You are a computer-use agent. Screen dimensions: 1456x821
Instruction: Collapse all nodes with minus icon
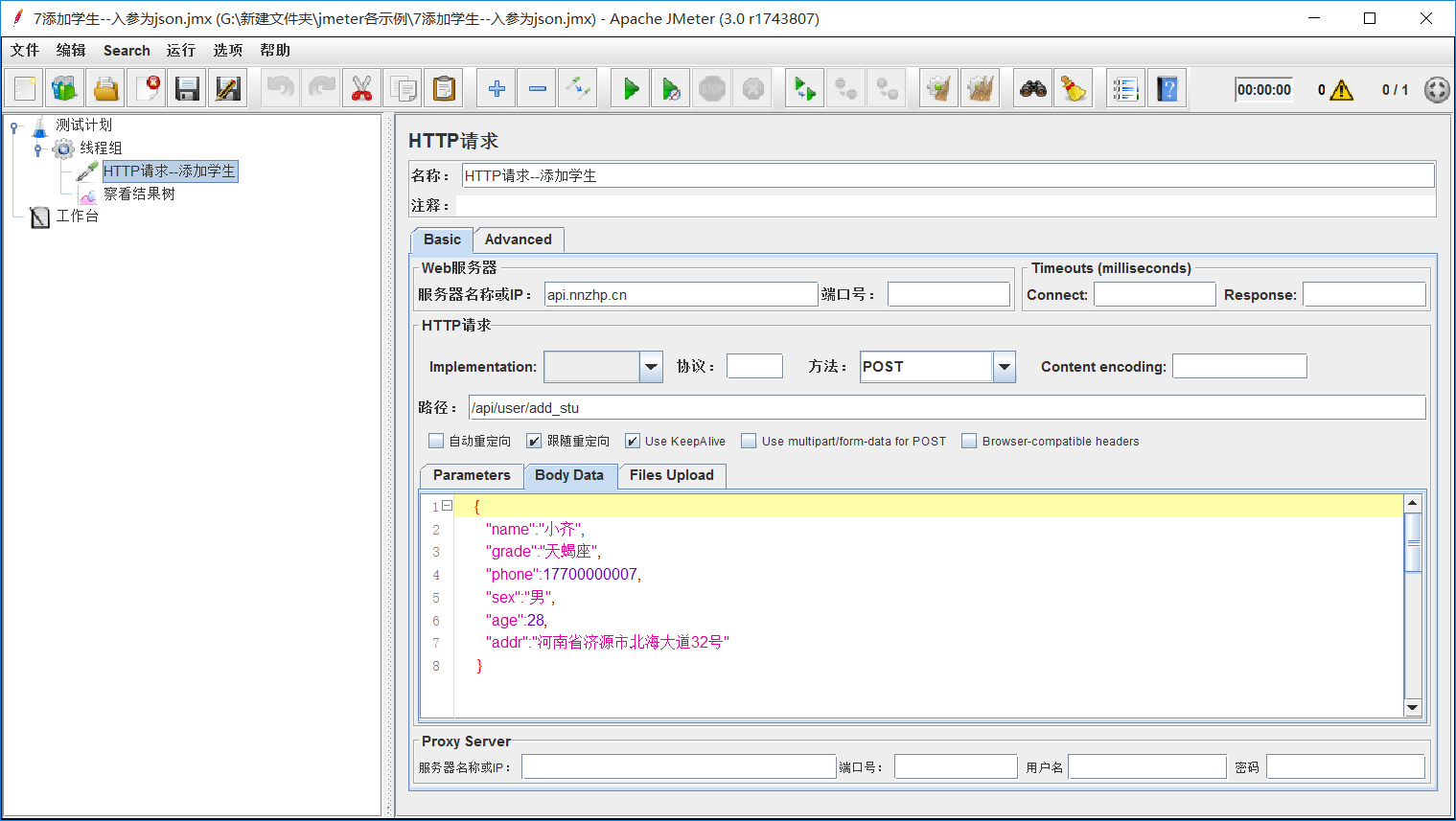coord(538,89)
